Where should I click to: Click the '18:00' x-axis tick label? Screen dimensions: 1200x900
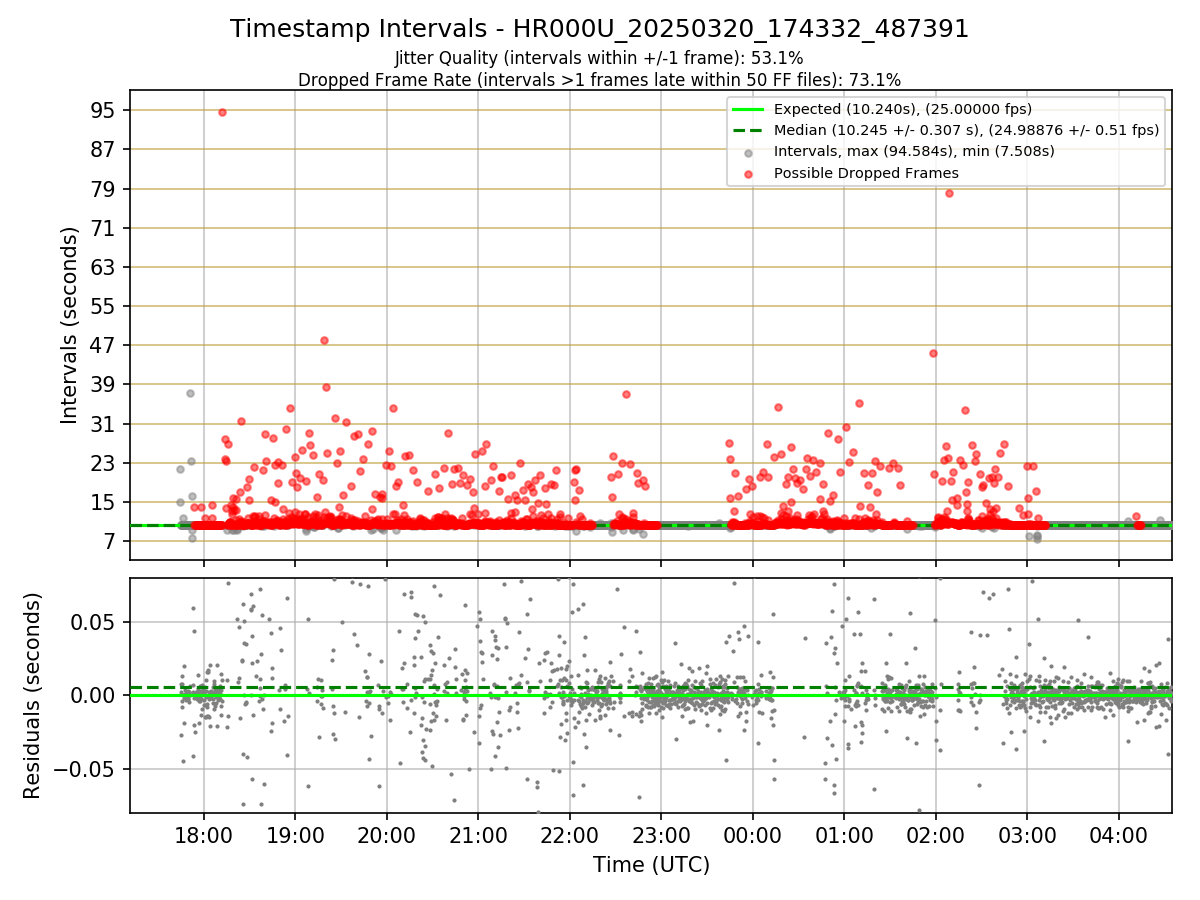click(204, 835)
